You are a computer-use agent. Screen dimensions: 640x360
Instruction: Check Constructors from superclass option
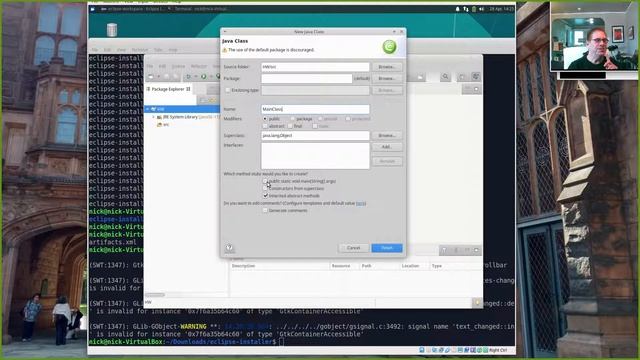click(x=265, y=189)
